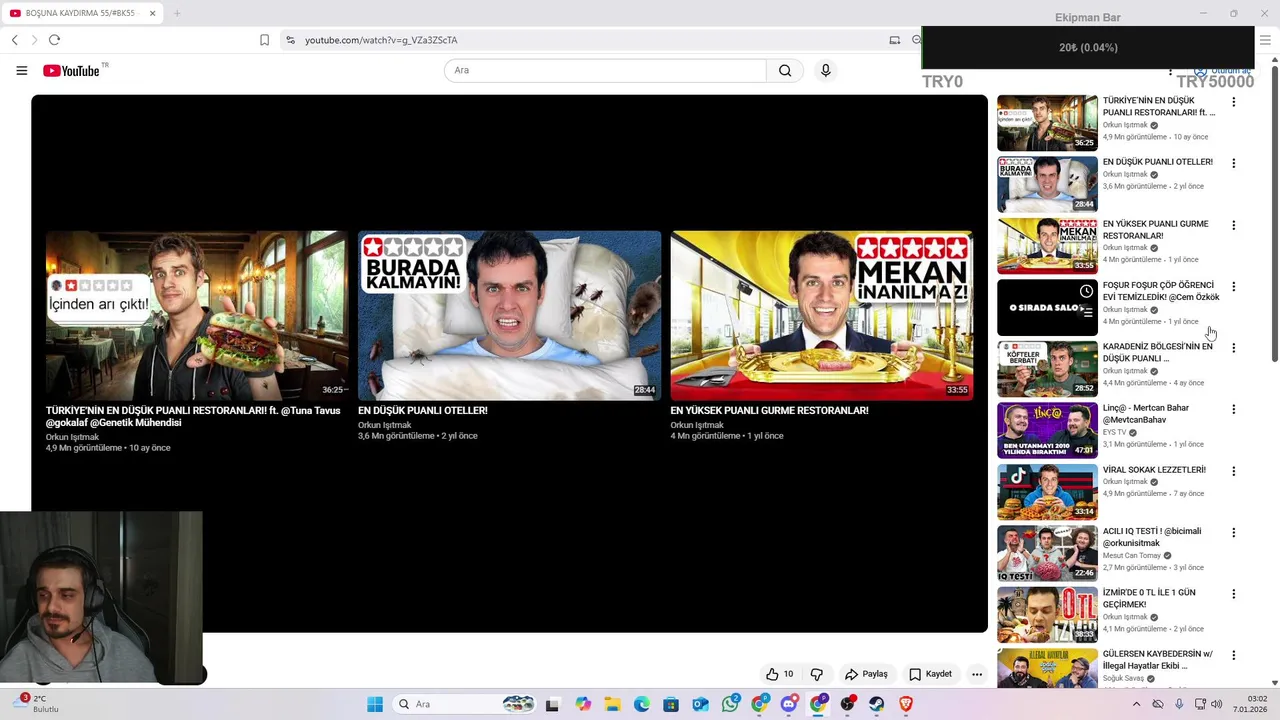The image size is (1280, 720).
Task: Open options menu for İZMİR'DE 0 TL video
Action: click(x=1233, y=594)
